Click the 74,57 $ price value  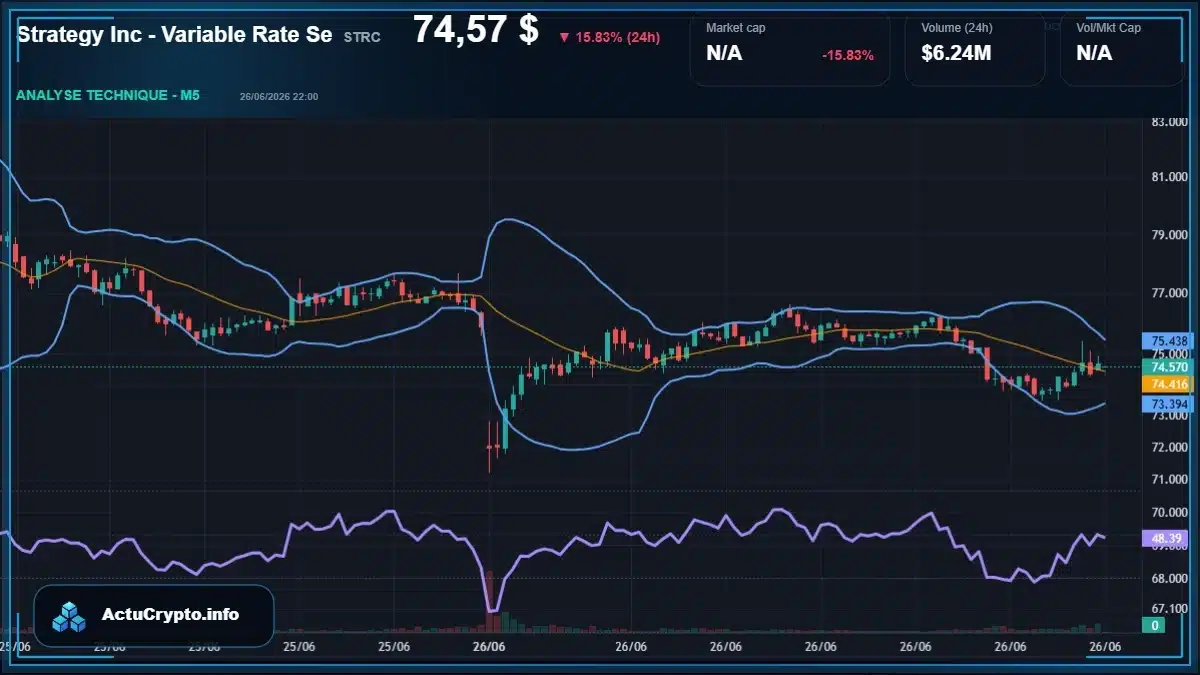point(475,30)
